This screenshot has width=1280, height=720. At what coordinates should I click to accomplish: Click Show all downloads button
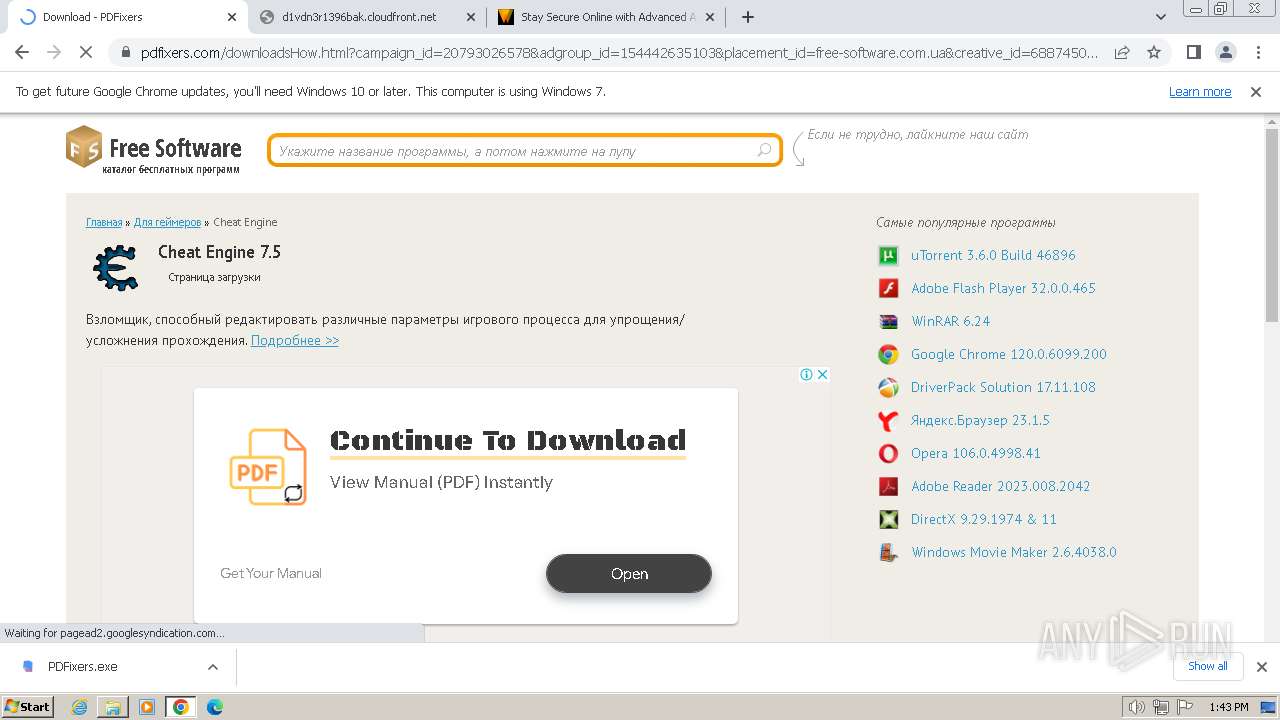click(1207, 666)
